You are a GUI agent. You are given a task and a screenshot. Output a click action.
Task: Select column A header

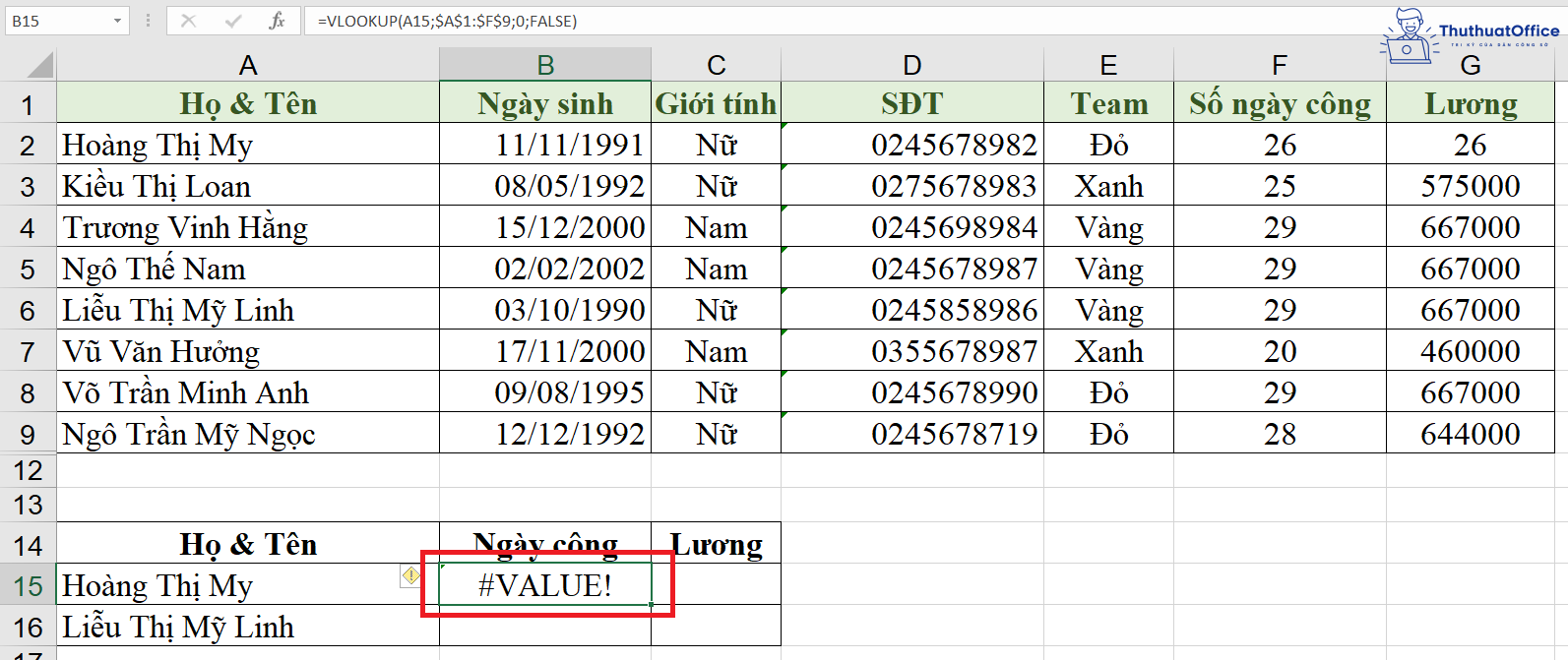point(248,65)
